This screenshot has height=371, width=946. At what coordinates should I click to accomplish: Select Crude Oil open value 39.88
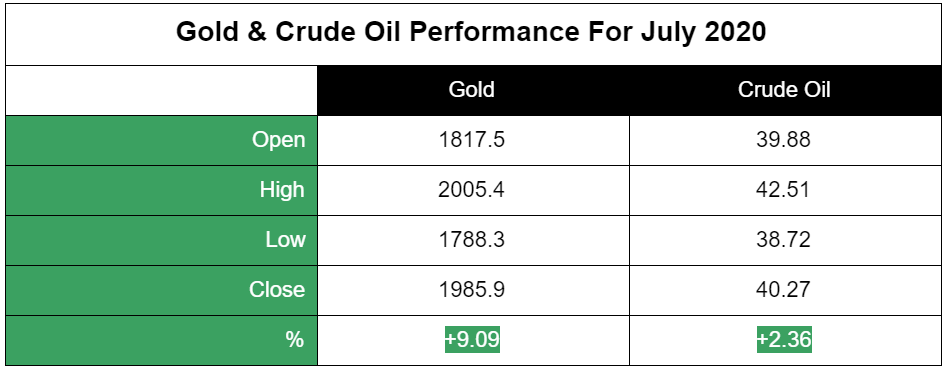(783, 140)
